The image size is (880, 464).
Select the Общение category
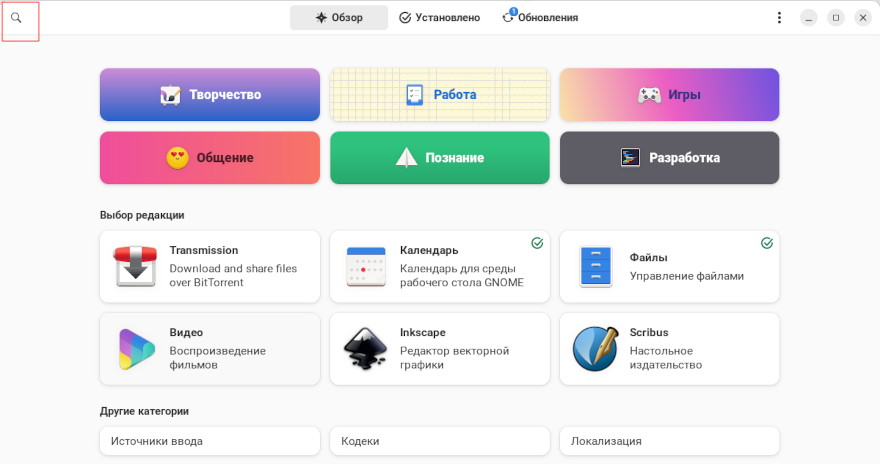210,158
